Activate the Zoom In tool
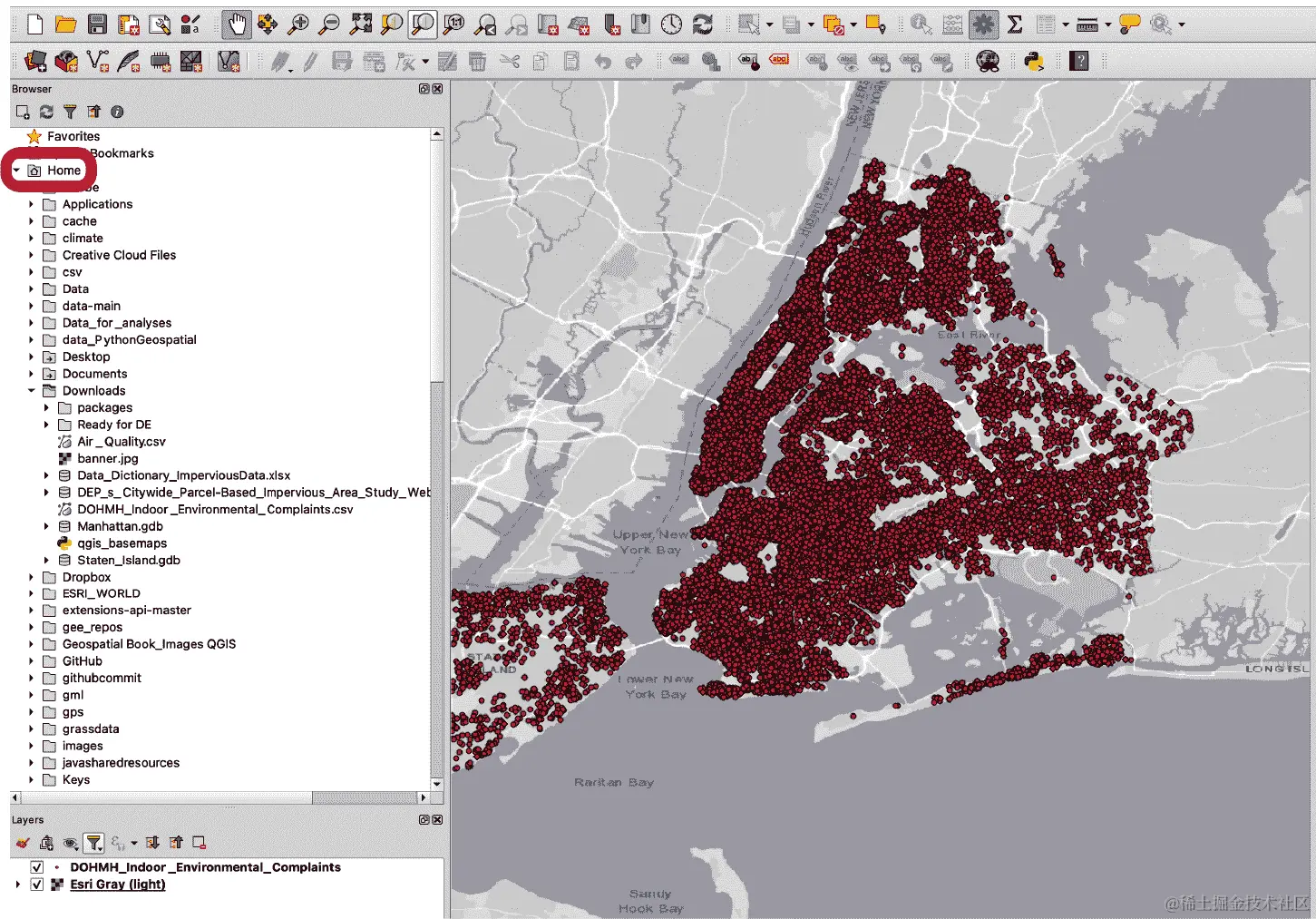Image resolution: width=1316 pixels, height=919 pixels. pos(298,24)
